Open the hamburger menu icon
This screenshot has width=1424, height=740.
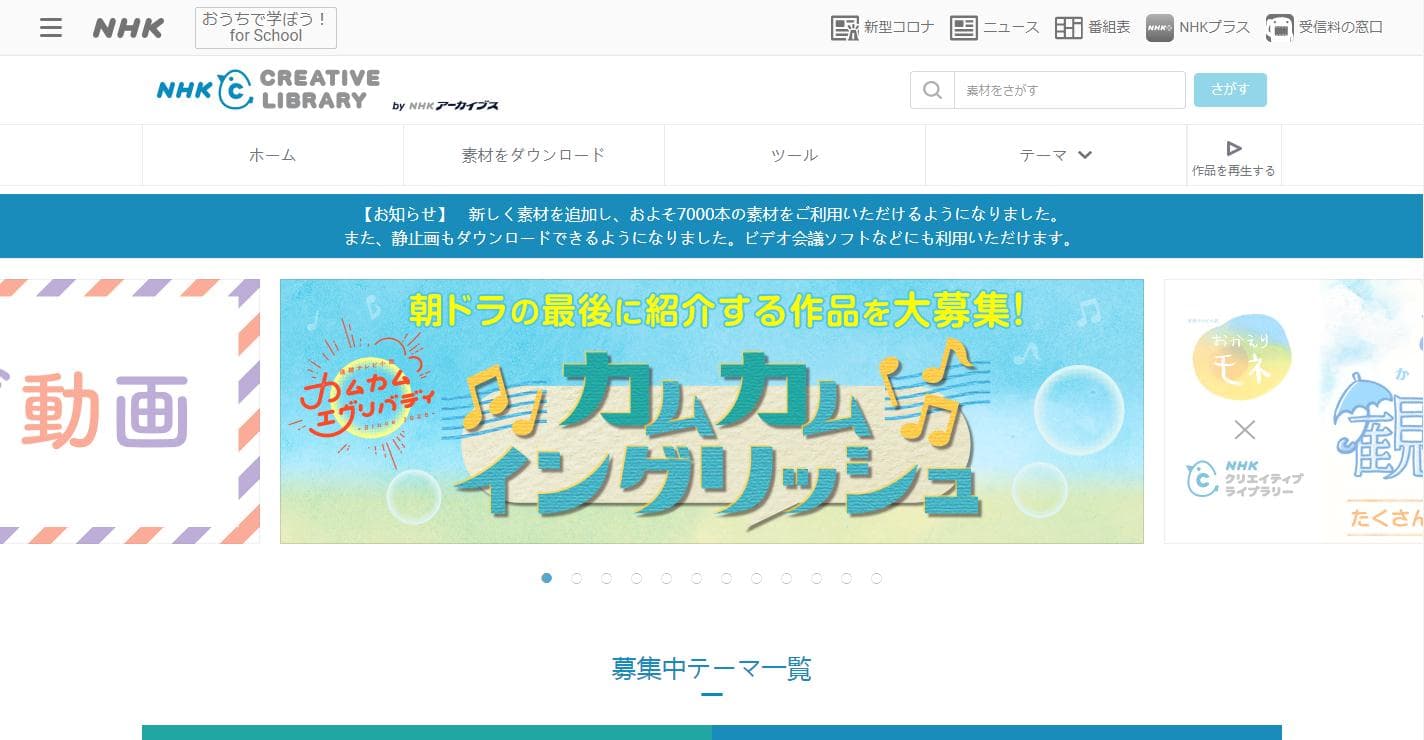pos(51,28)
